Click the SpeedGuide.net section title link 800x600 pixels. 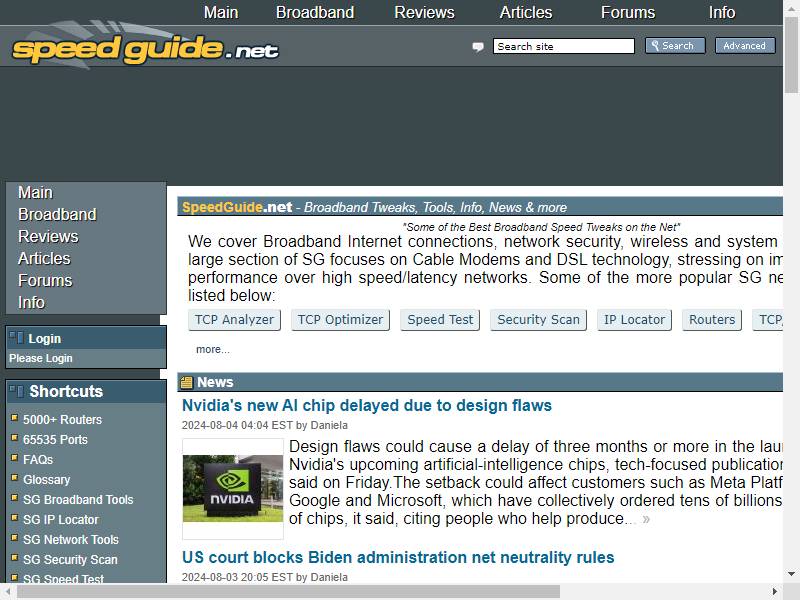(x=237, y=207)
